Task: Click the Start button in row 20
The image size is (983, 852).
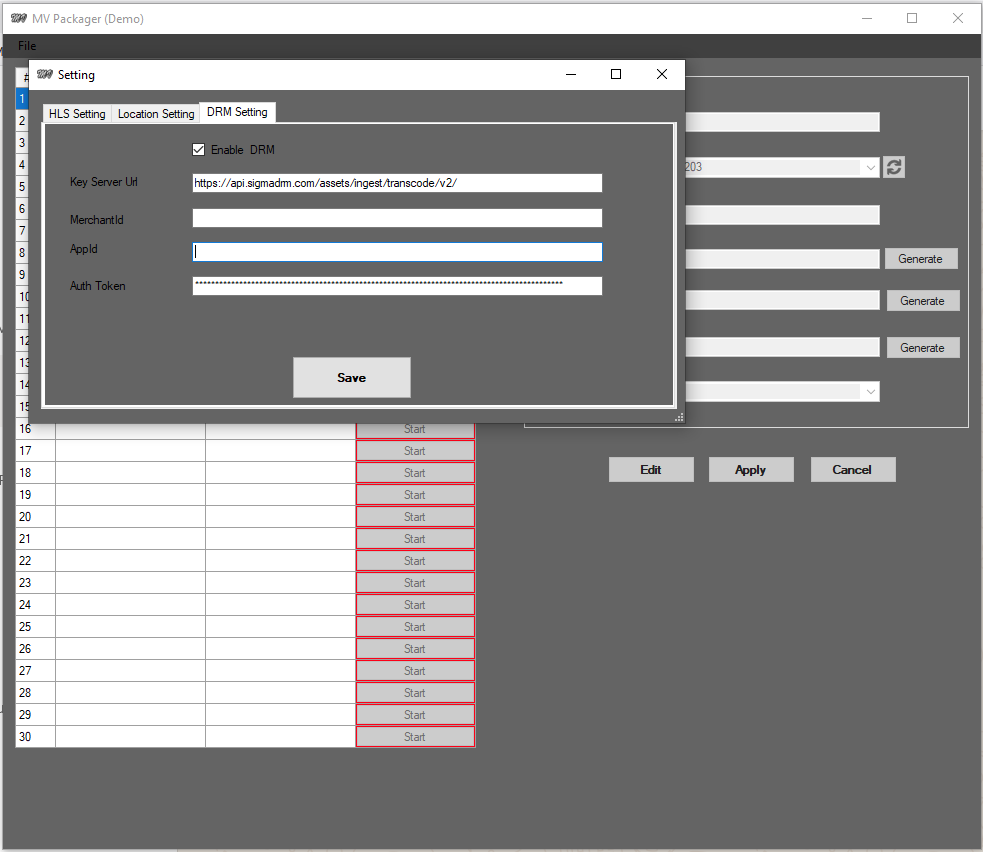Action: point(415,517)
